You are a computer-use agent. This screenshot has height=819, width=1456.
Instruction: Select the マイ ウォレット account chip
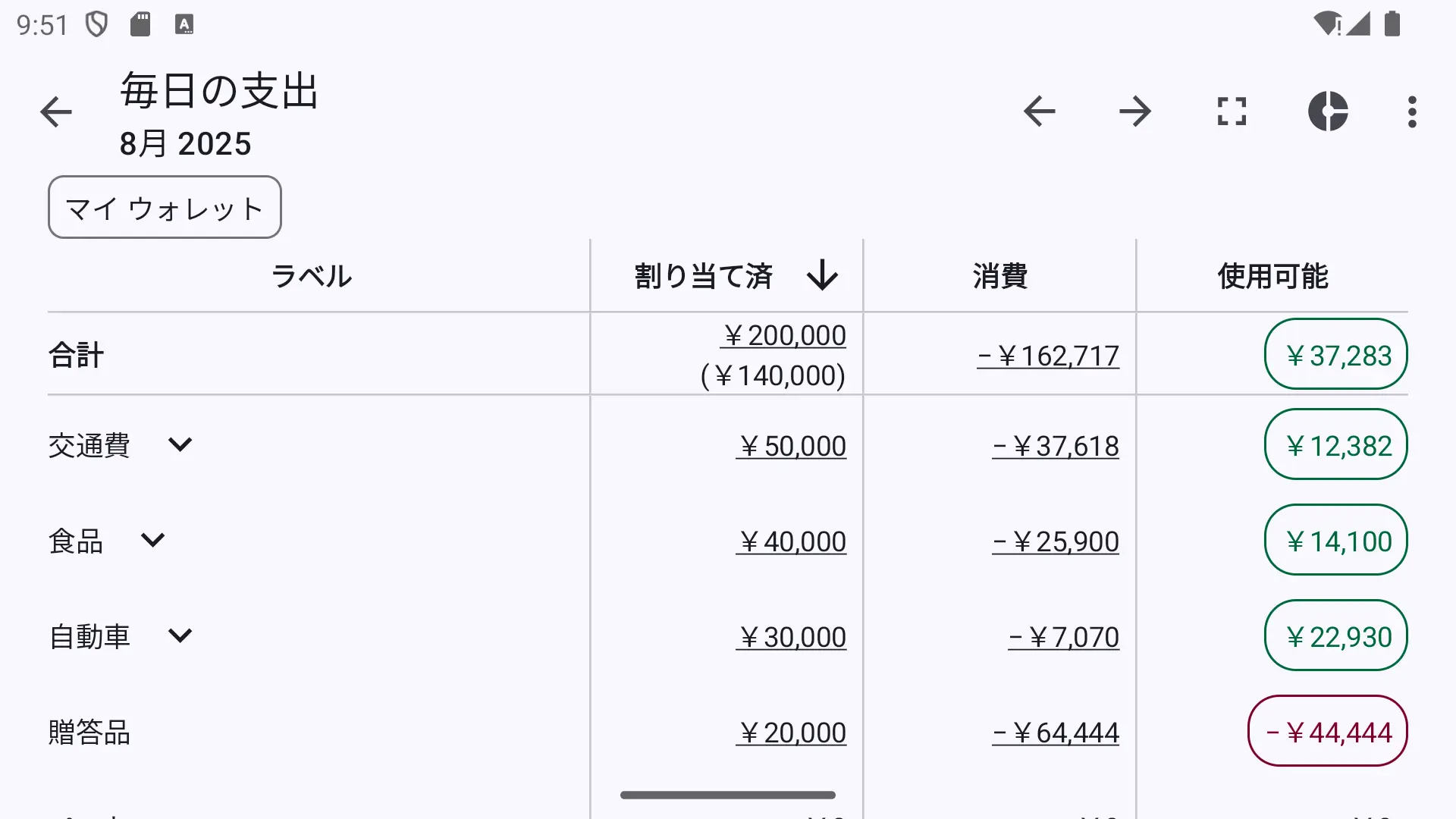[165, 207]
